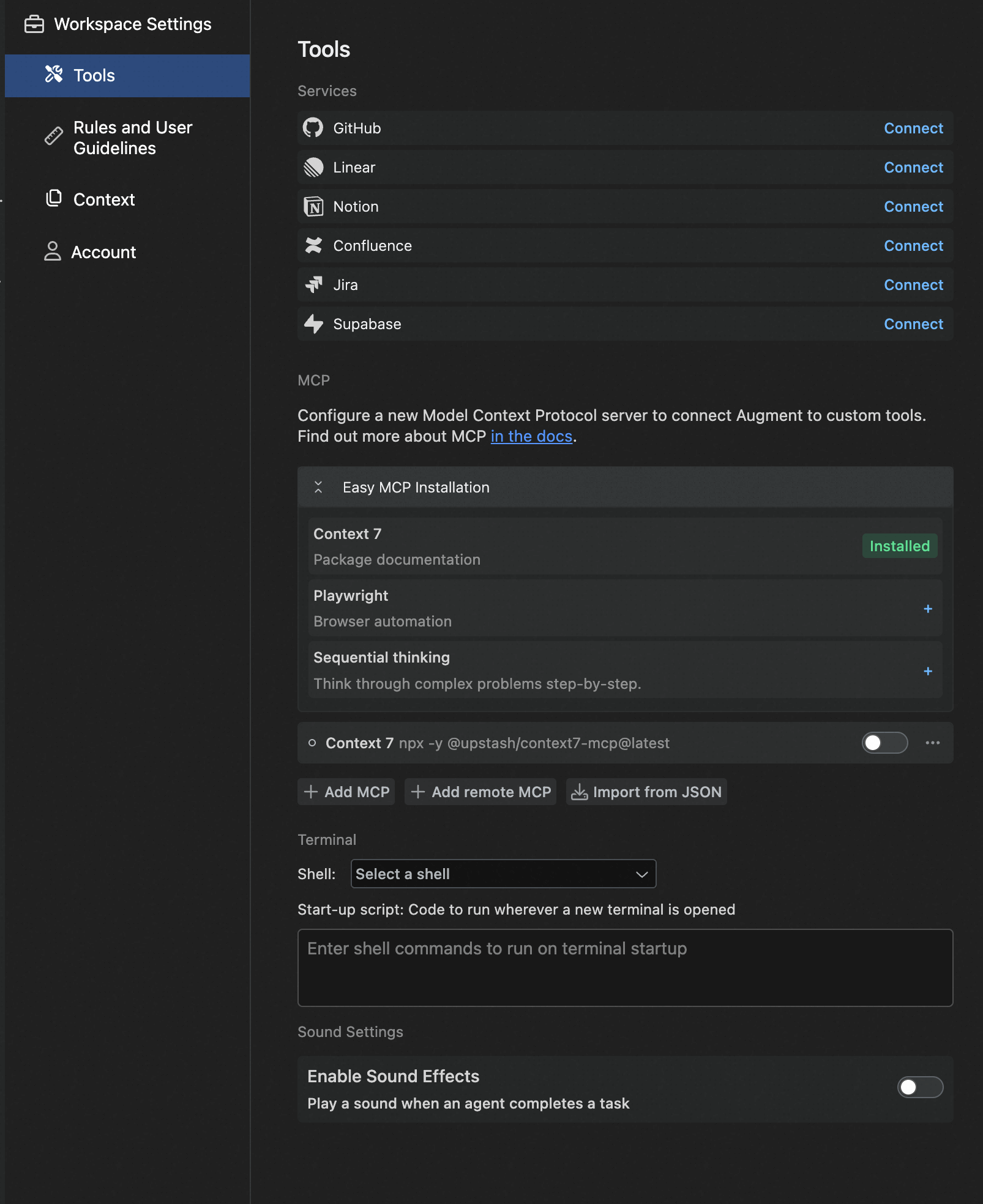Collapse the Easy MCP Installation section
Viewport: 983px width, 1204px height.
pos(318,487)
